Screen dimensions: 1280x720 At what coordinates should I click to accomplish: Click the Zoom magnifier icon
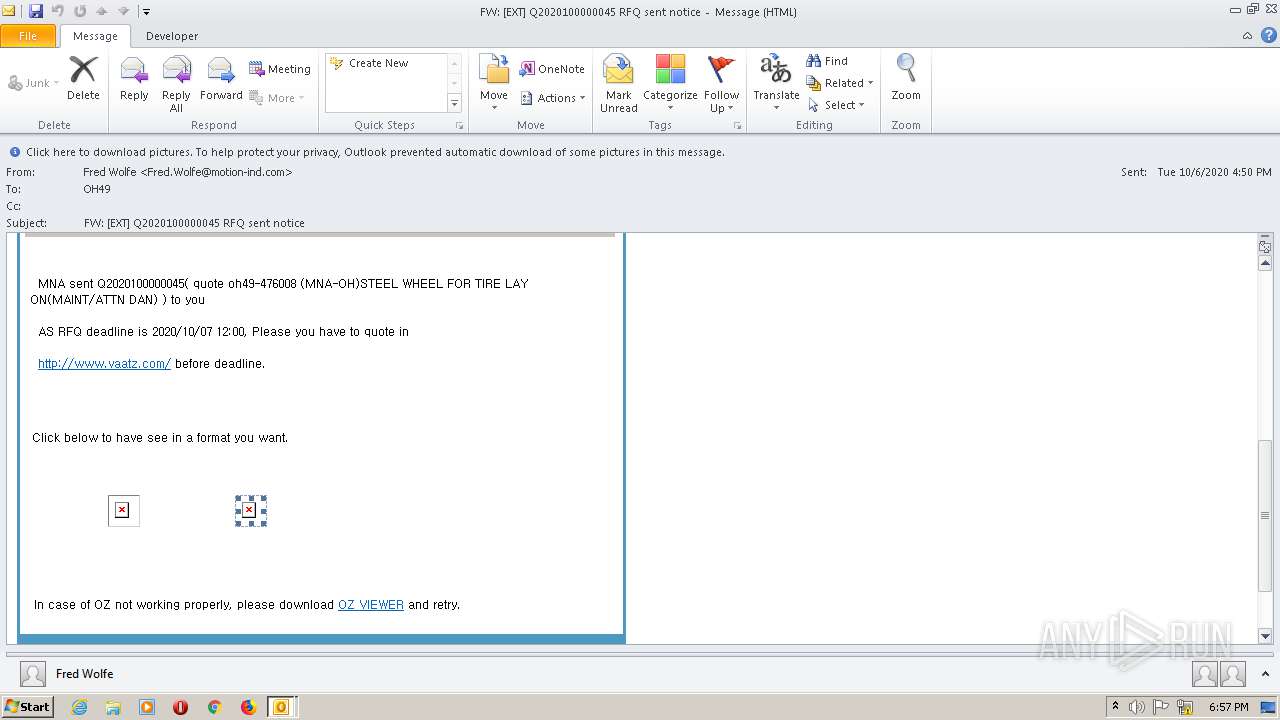pyautogui.click(x=906, y=78)
